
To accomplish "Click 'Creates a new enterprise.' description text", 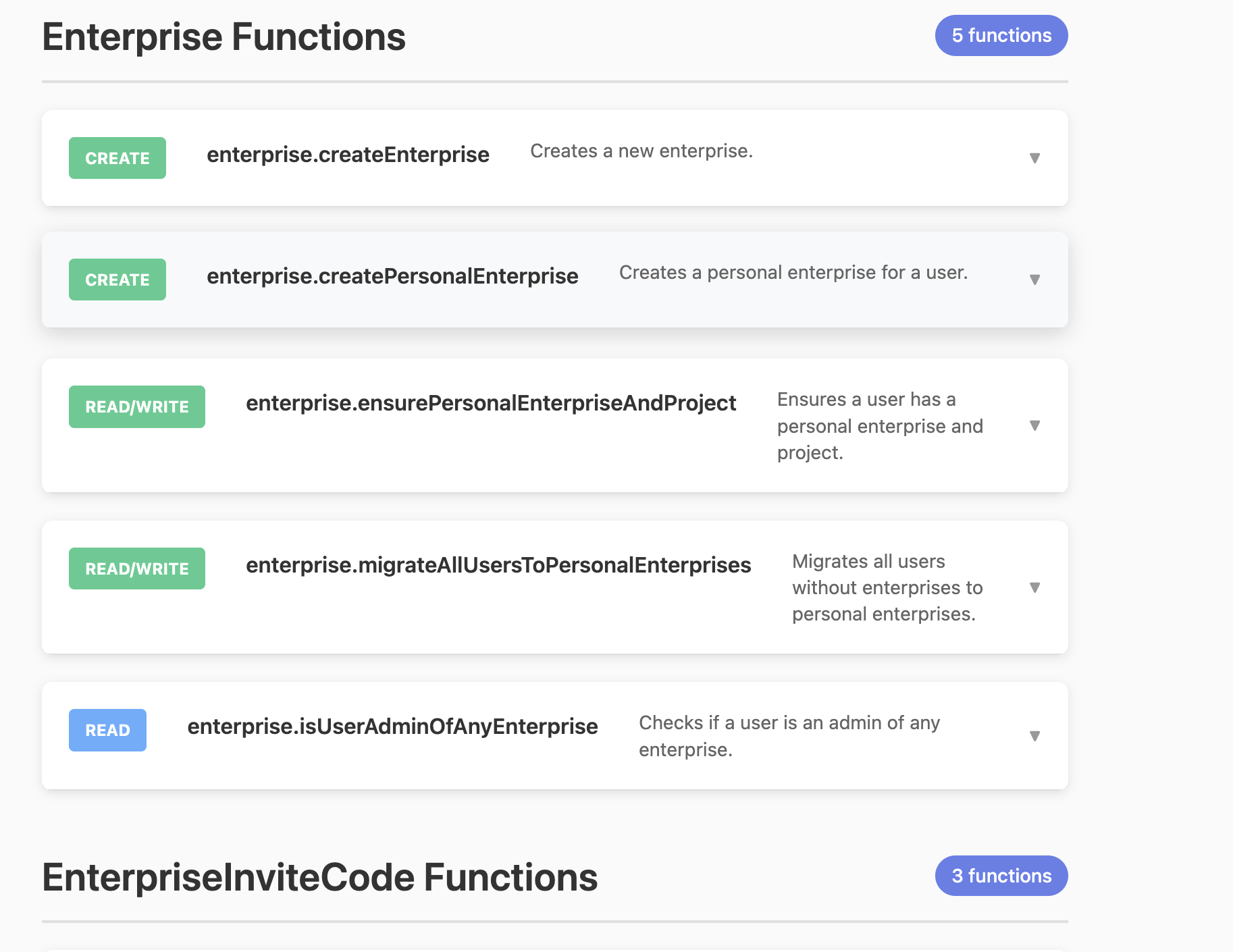I will [641, 151].
